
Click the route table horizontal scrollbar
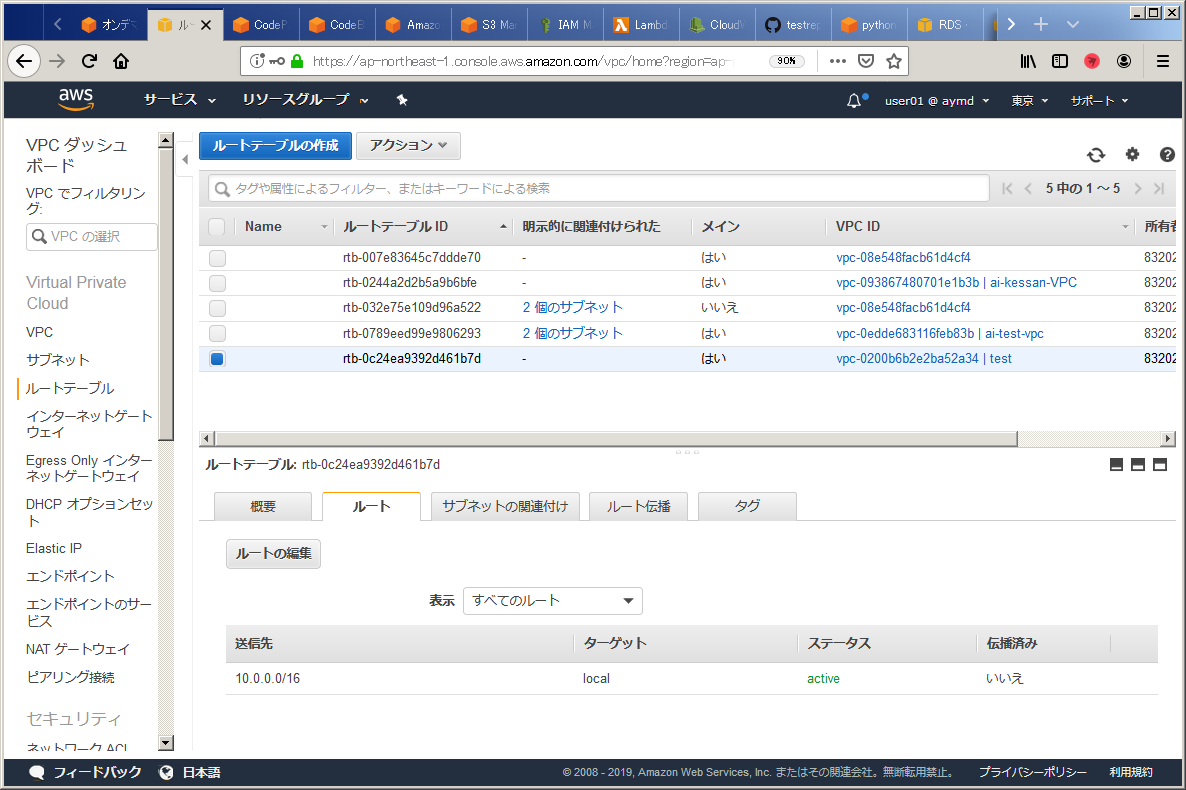(616, 438)
